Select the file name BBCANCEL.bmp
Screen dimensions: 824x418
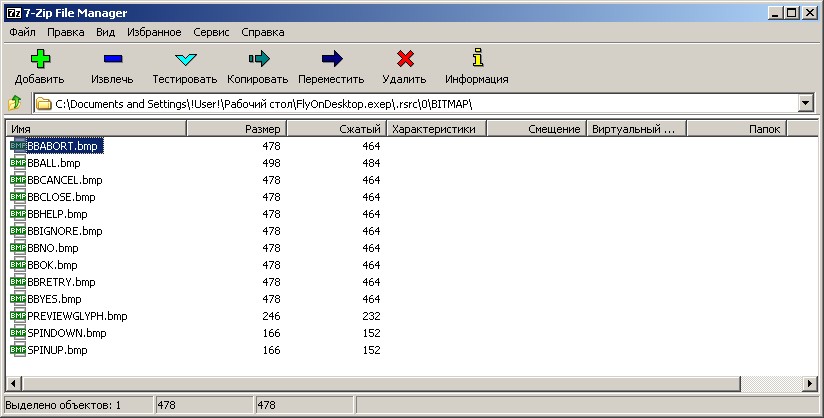pyautogui.click(x=65, y=180)
